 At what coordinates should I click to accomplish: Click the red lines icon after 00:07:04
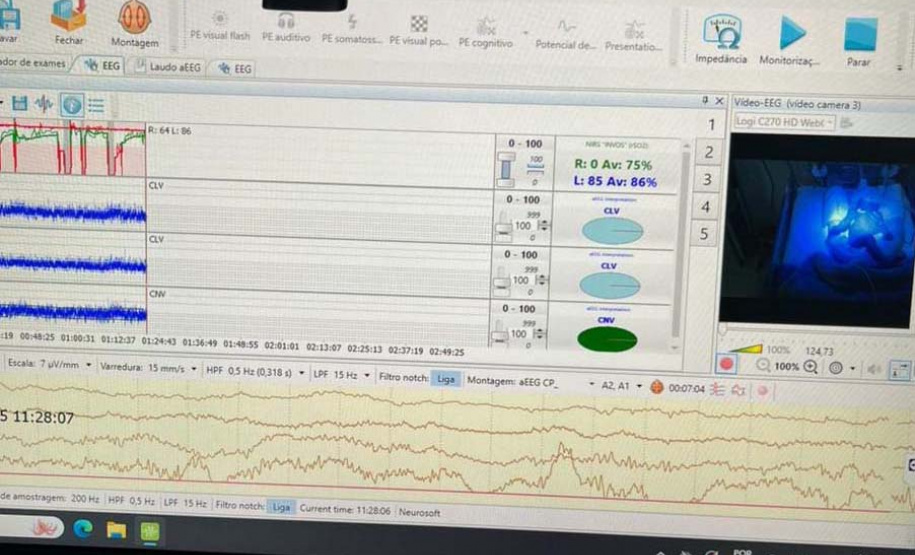(x=717, y=389)
